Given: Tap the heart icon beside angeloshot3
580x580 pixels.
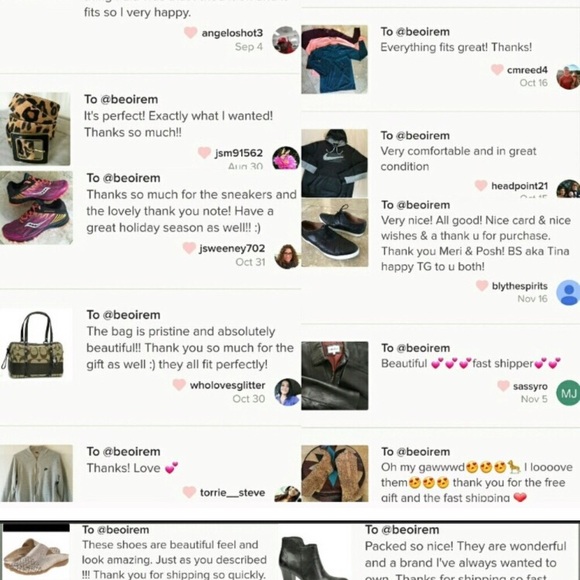Looking at the screenshot, I should [x=190, y=33].
